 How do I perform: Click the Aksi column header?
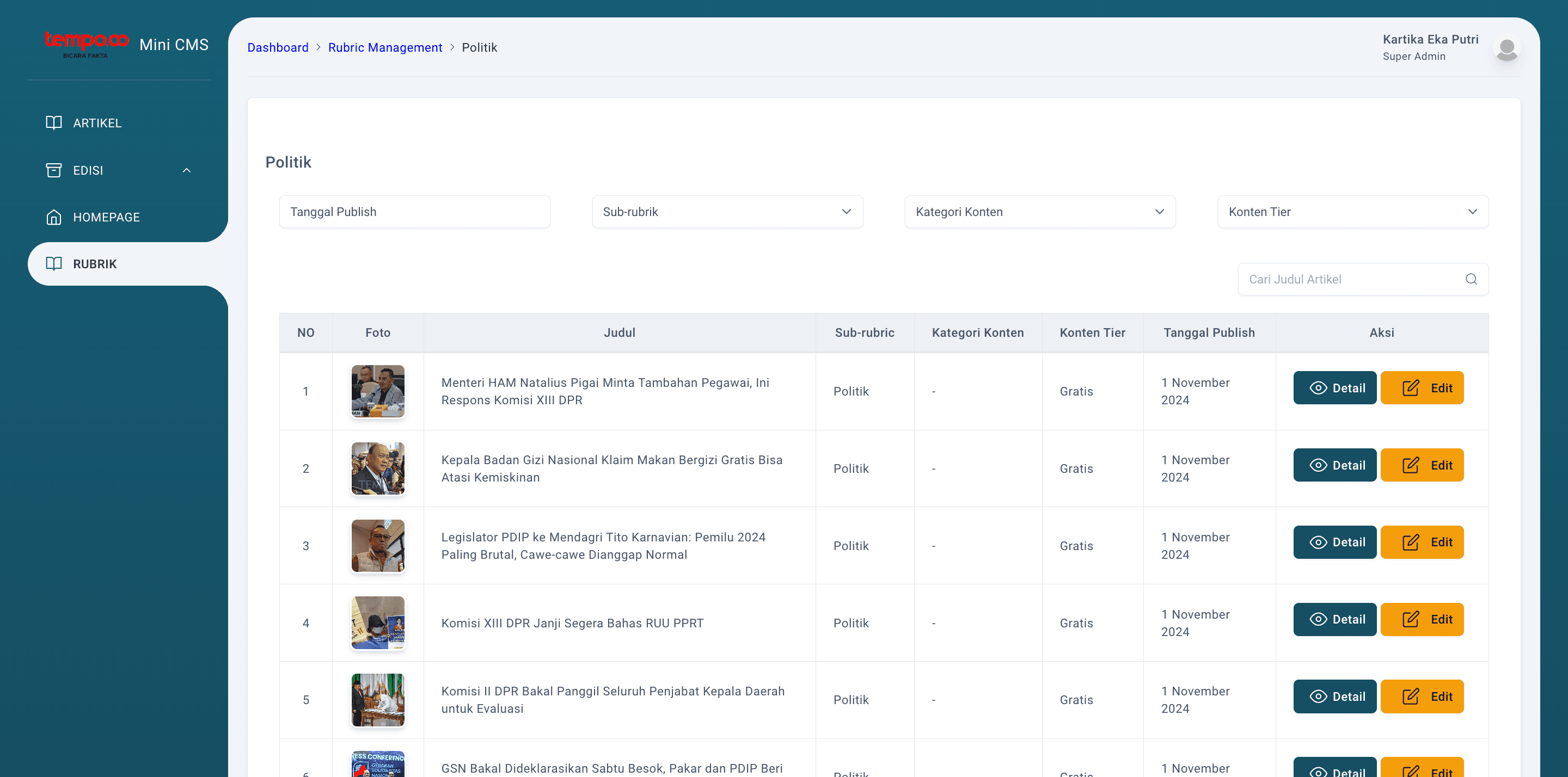click(1382, 333)
